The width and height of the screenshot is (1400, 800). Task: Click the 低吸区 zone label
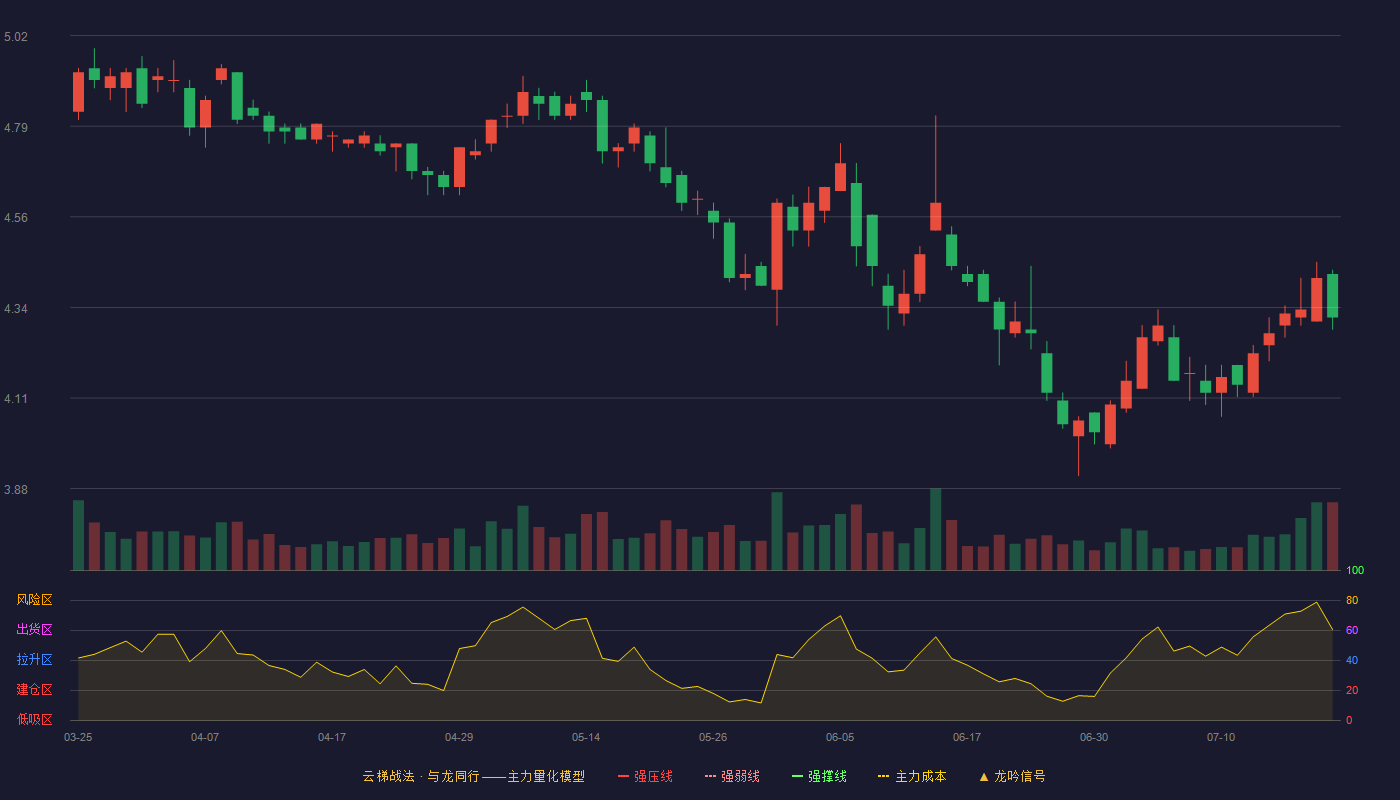pyautogui.click(x=34, y=719)
